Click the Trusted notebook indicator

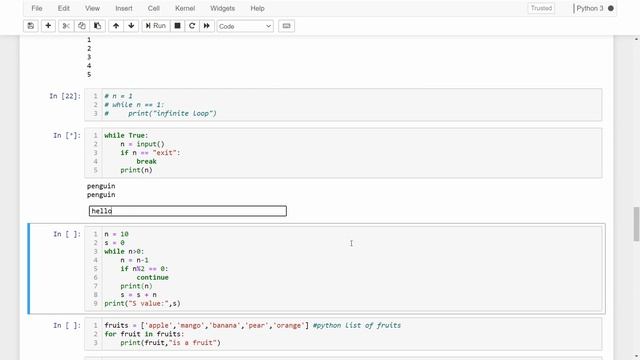tap(541, 8)
